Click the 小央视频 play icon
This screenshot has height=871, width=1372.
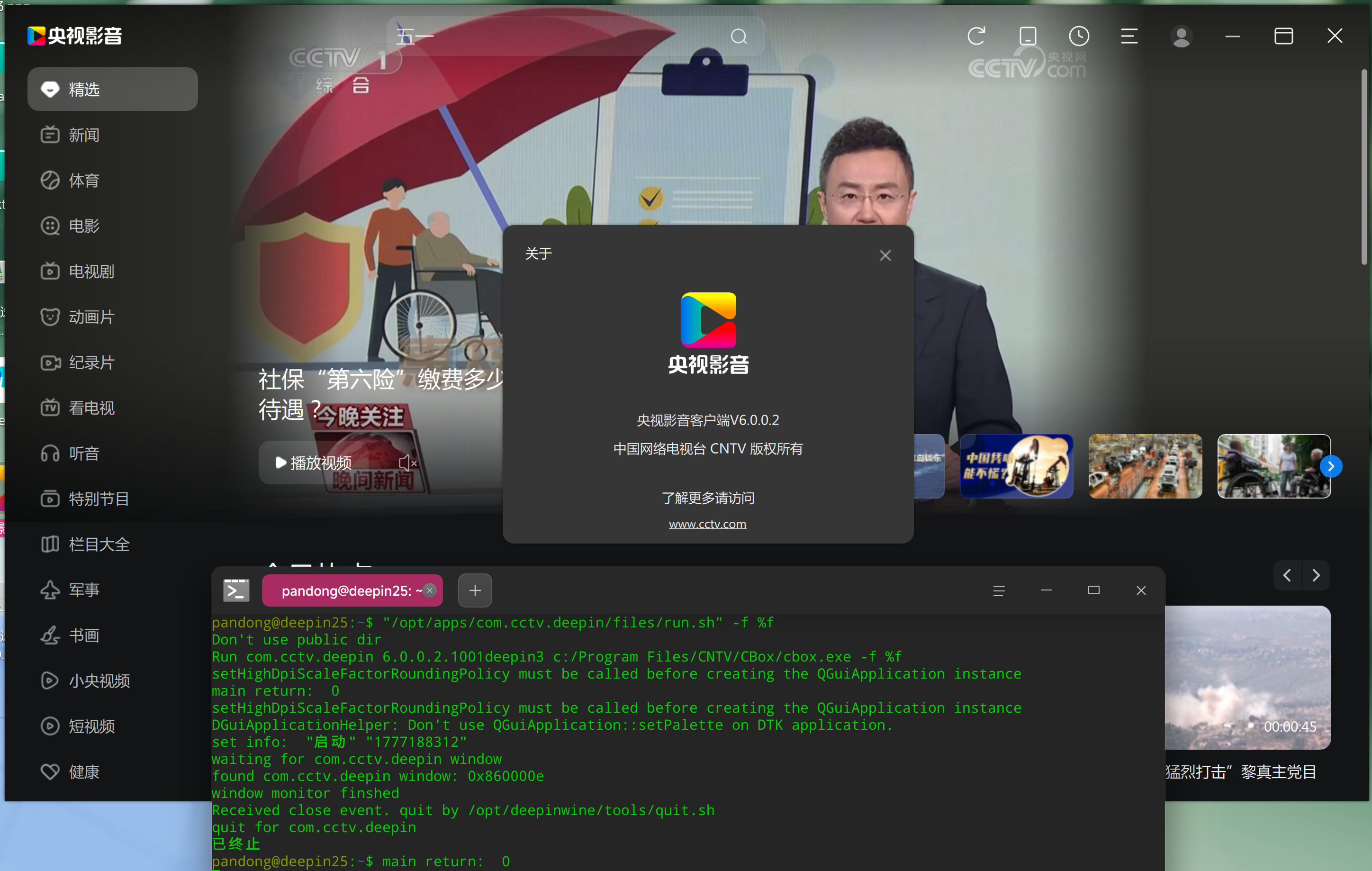[50, 680]
